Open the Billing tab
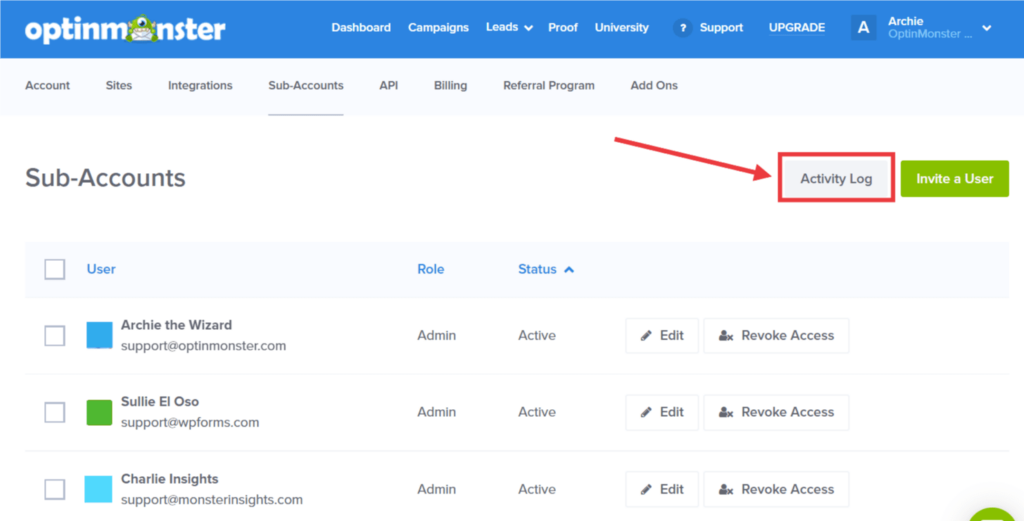 (450, 86)
